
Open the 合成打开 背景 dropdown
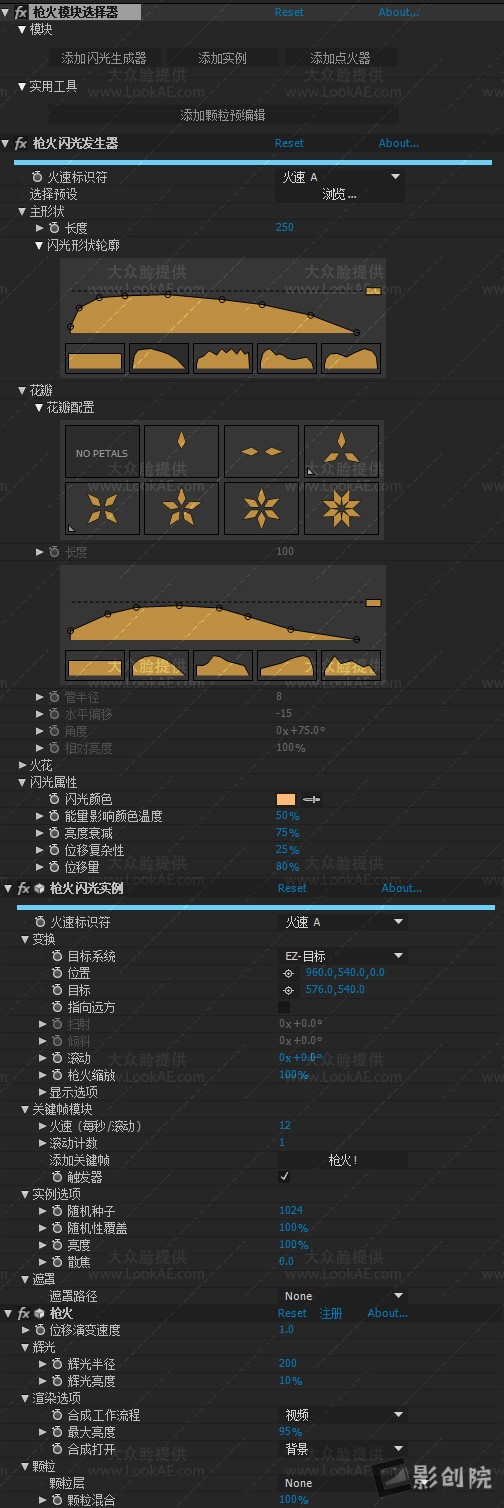pyautogui.click(x=342, y=1448)
